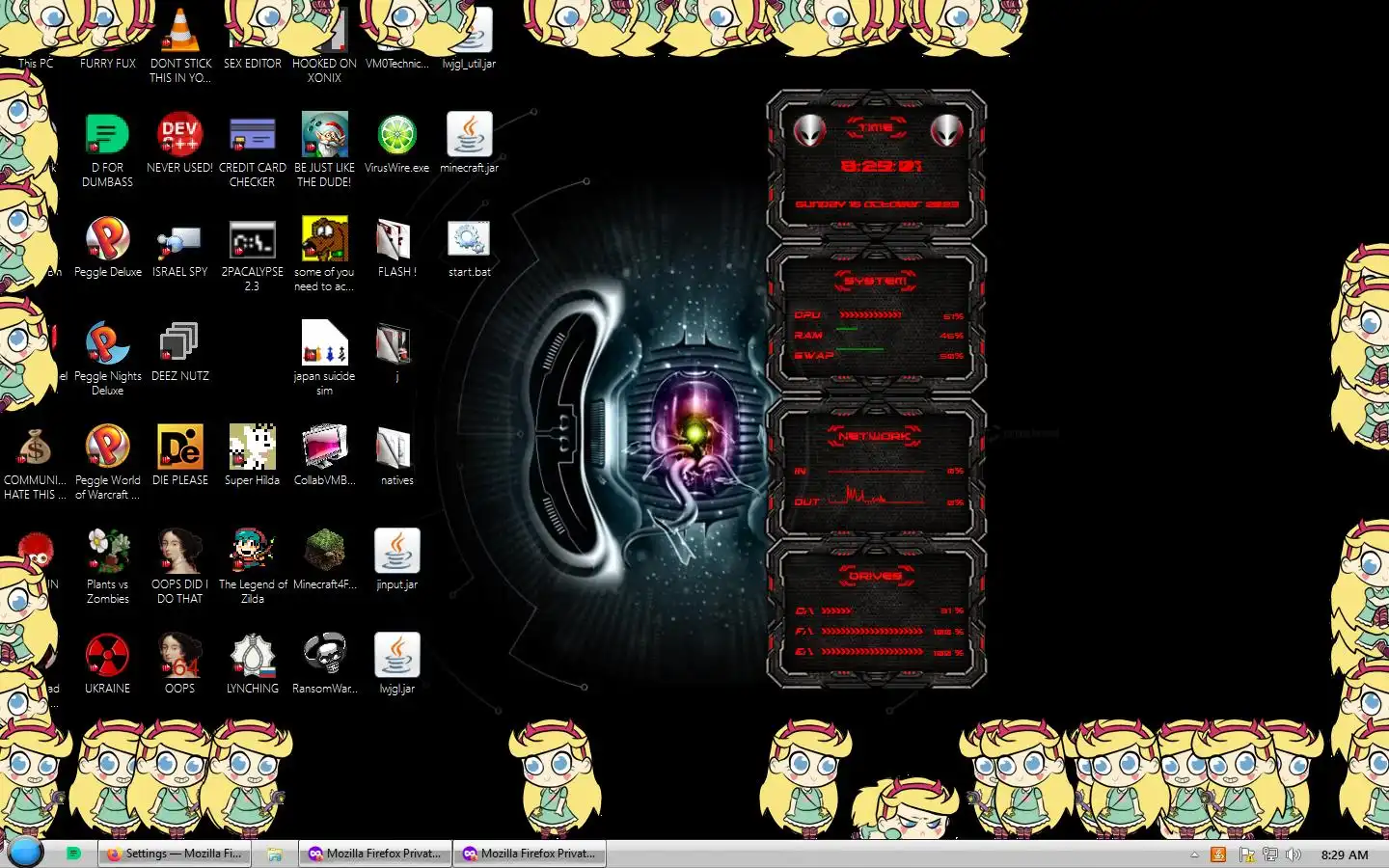The width and height of the screenshot is (1389, 868).
Task: Click the TIME widget header
Action: point(876,127)
